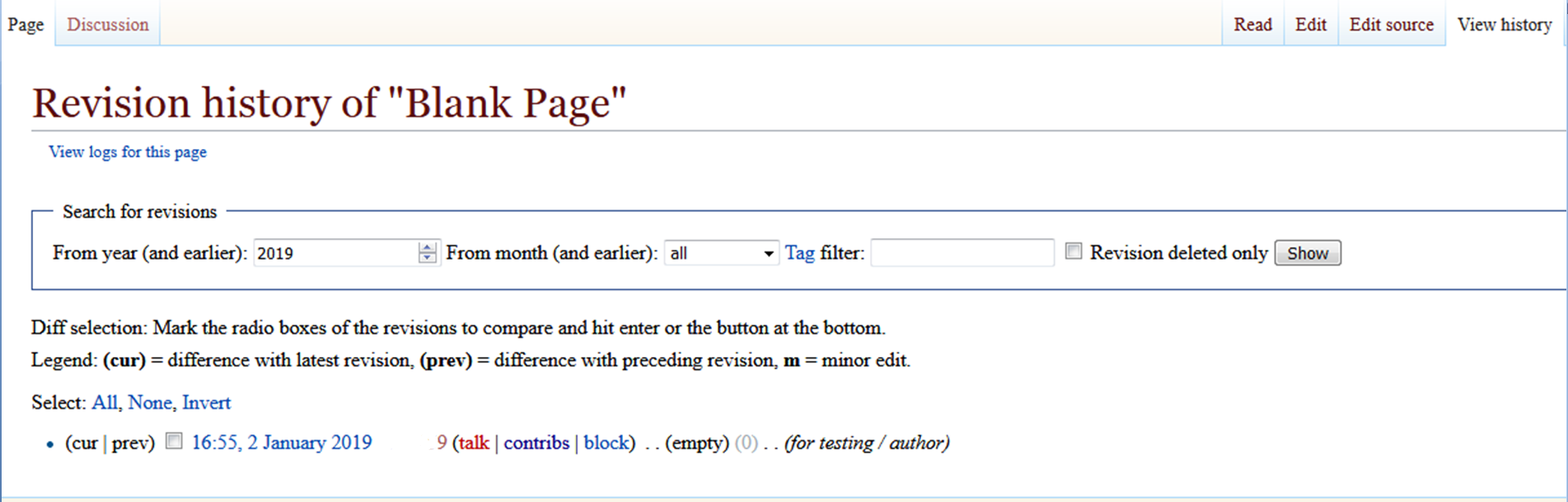
Task: Select All revisions link
Action: pyautogui.click(x=104, y=402)
